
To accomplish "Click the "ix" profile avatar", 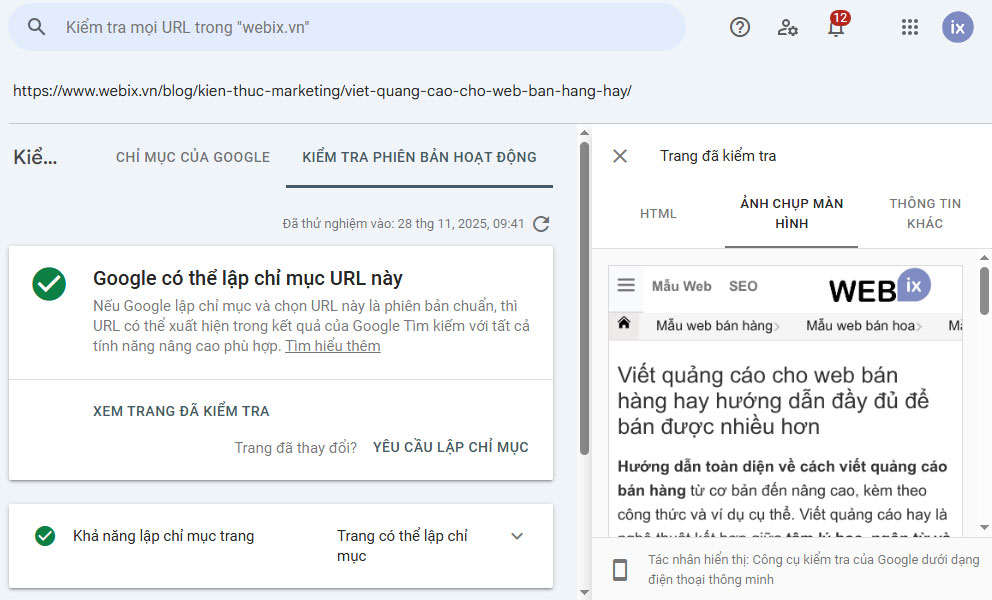I will (957, 27).
